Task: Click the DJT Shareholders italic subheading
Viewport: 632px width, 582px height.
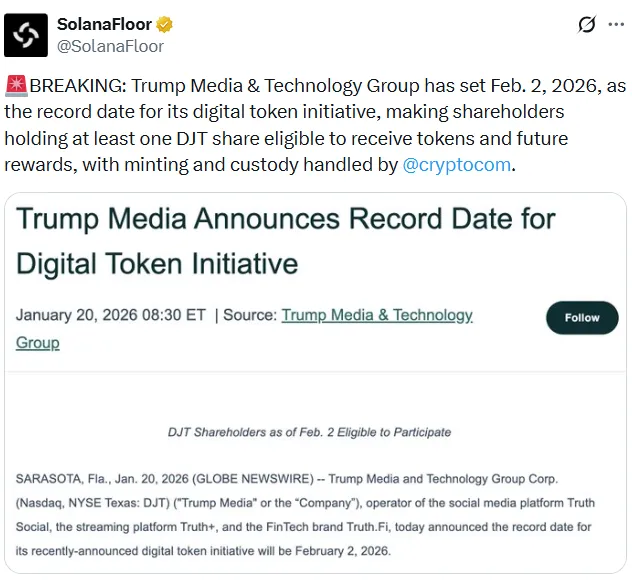Action: [x=309, y=432]
